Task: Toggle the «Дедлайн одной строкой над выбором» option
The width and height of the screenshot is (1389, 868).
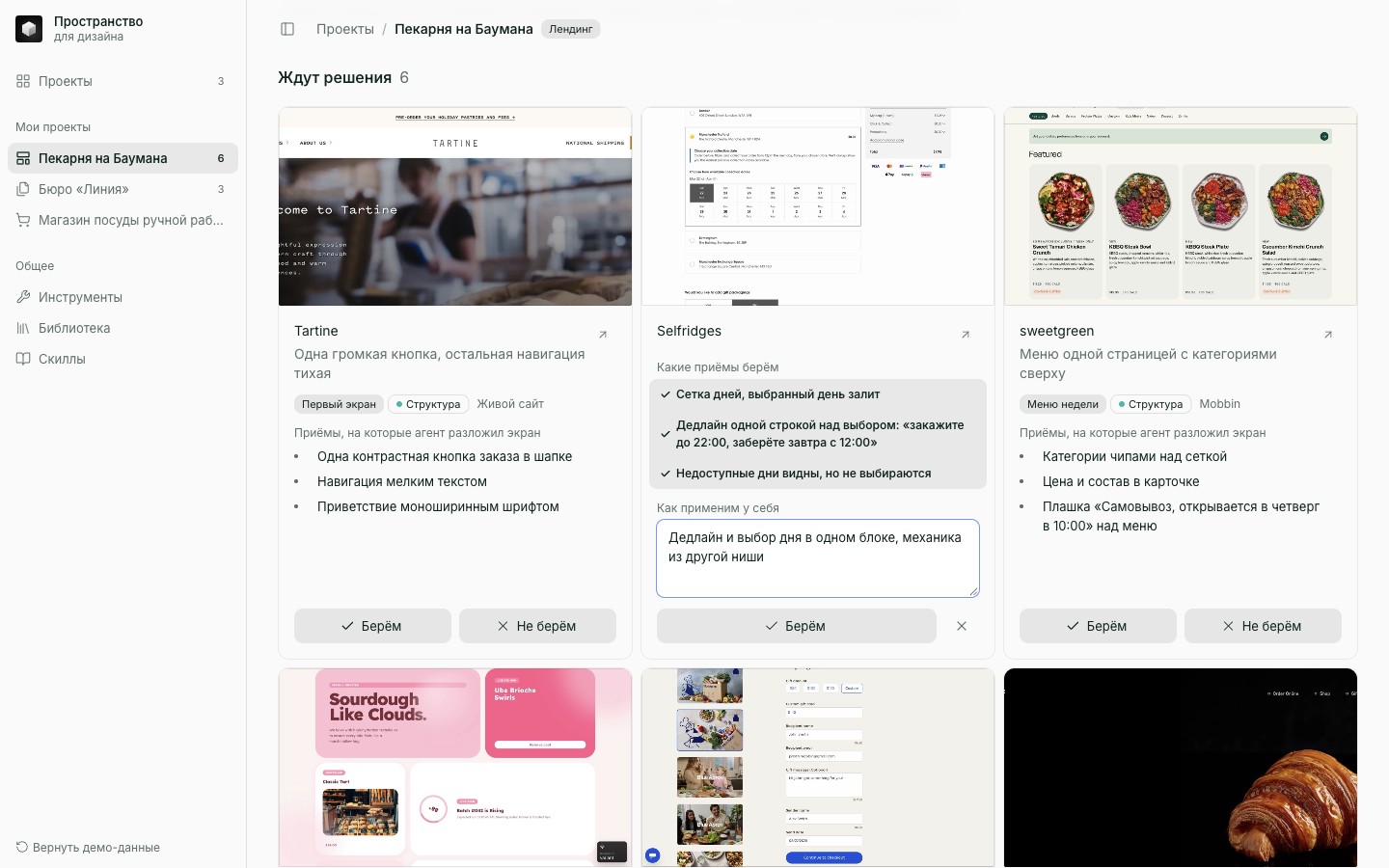Action: coord(818,434)
